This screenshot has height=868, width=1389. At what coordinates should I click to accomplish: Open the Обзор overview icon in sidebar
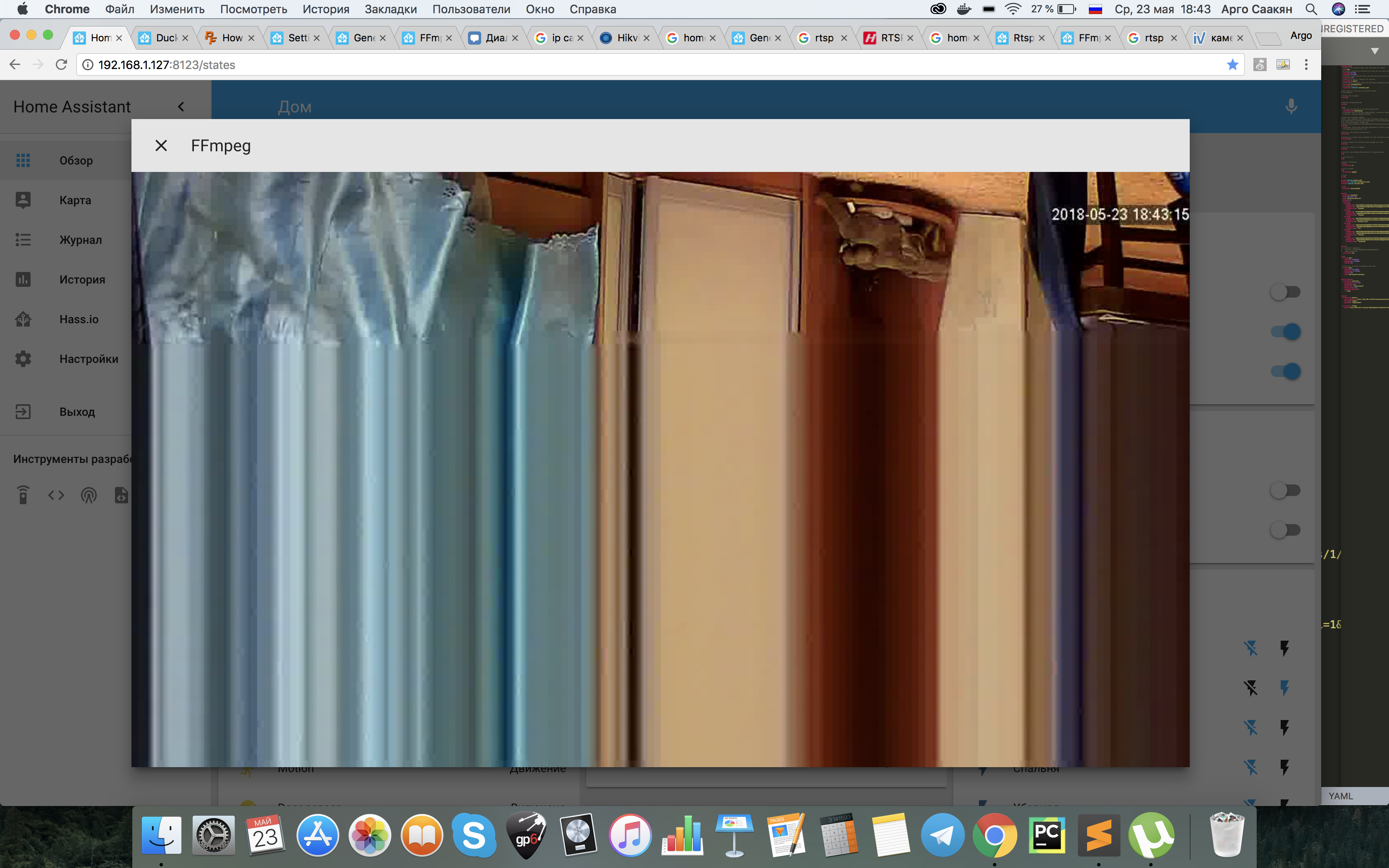pos(23,160)
